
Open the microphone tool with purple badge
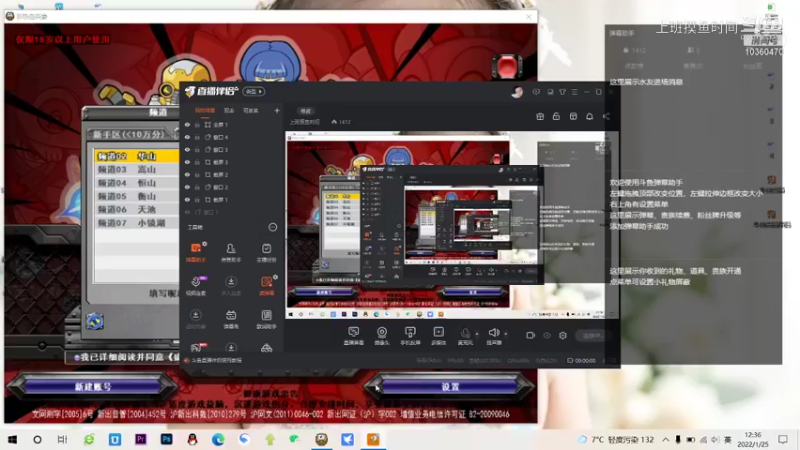point(196,285)
